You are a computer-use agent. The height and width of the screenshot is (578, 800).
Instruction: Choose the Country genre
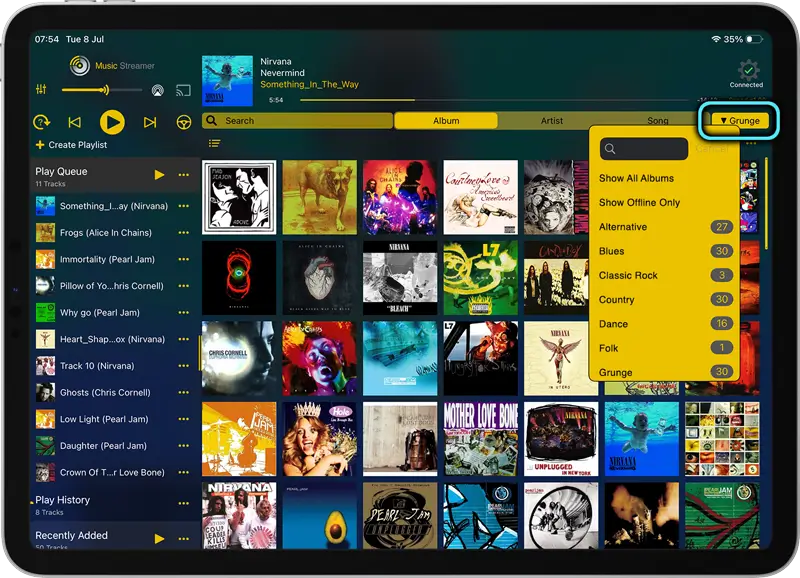point(664,299)
